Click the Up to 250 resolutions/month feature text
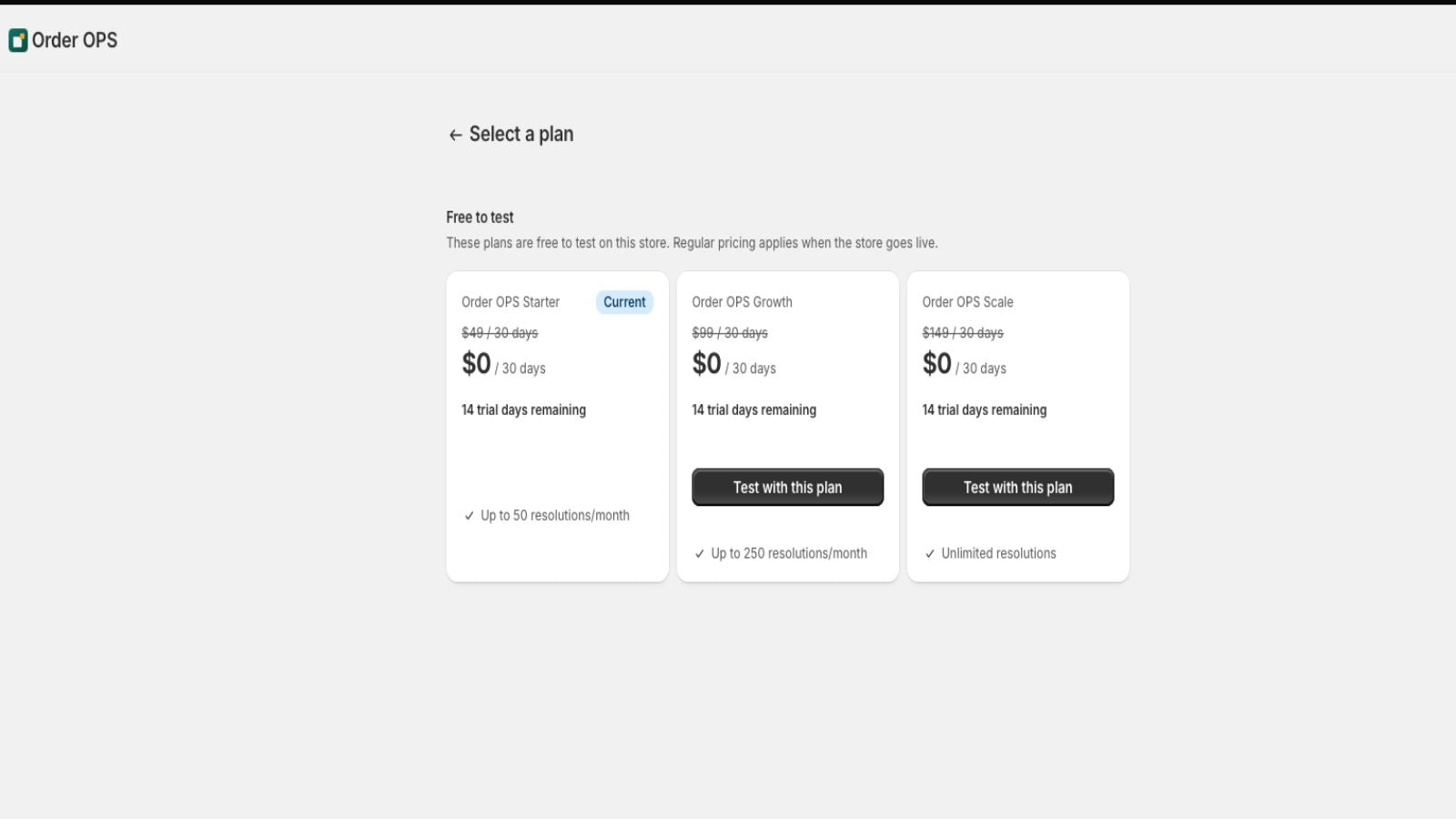Image resolution: width=1456 pixels, height=819 pixels. tap(789, 553)
